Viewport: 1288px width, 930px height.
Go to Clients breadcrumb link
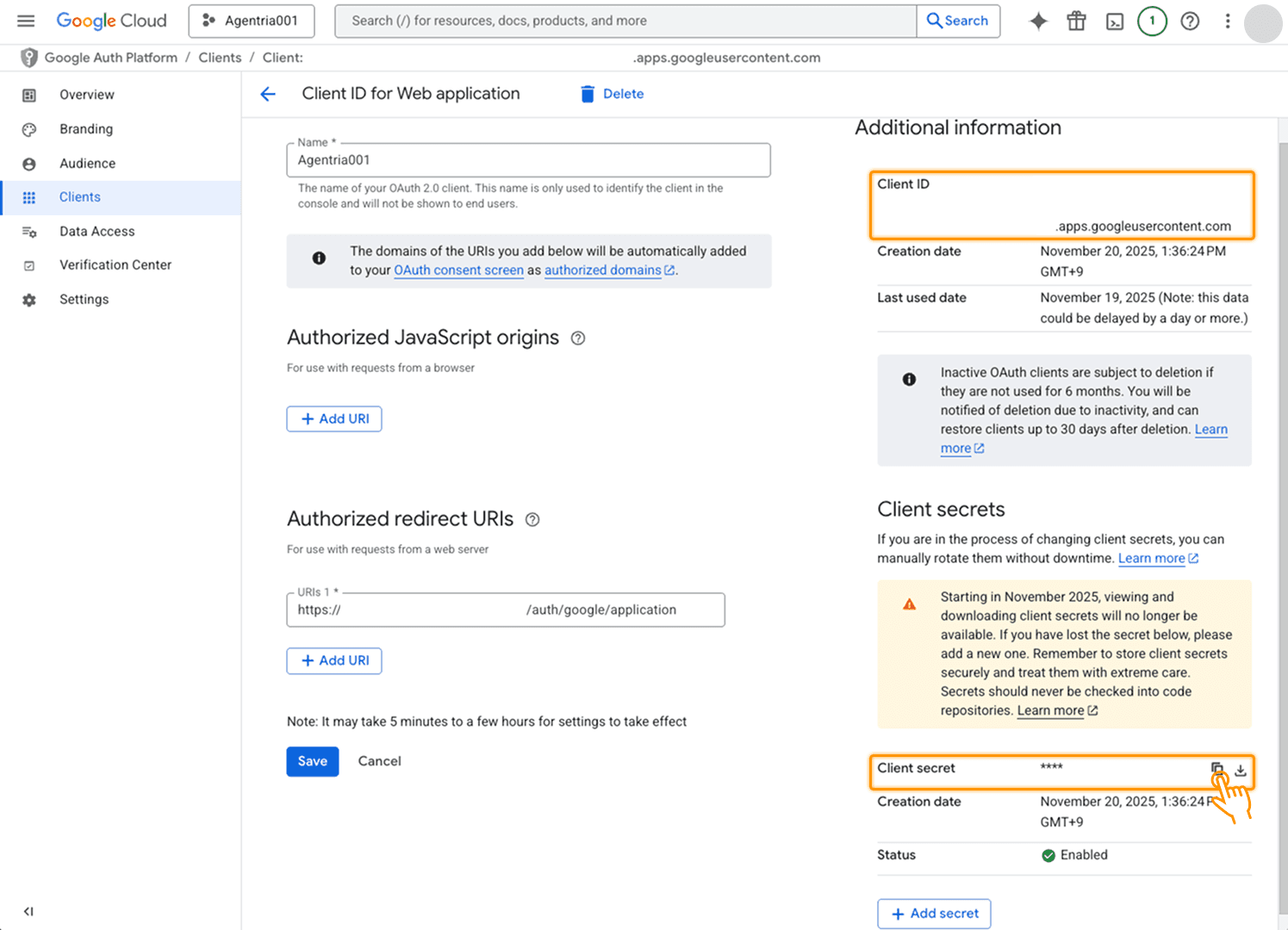coord(220,58)
